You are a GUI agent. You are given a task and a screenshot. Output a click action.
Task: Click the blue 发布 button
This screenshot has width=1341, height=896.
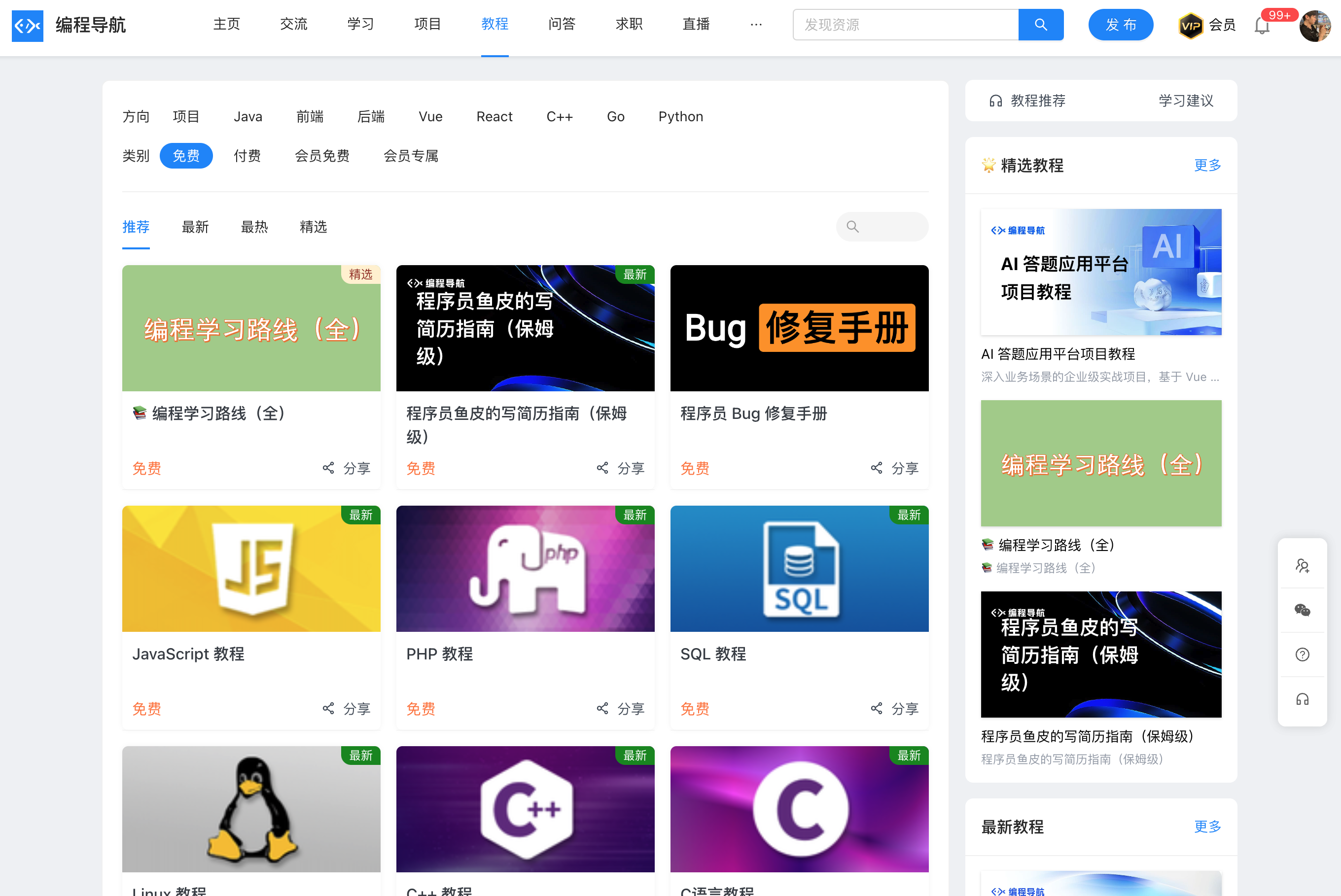pos(1120,25)
